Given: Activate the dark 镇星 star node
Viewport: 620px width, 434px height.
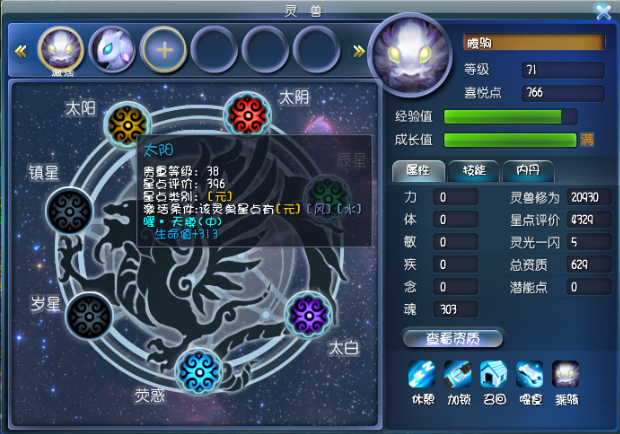Looking at the screenshot, I should coord(70,211).
